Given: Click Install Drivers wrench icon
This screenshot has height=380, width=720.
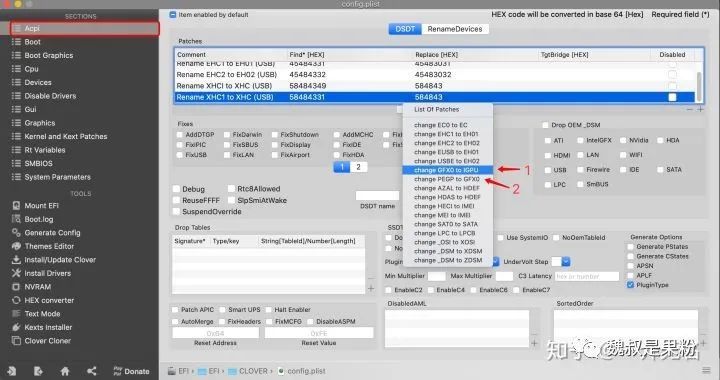Looking at the screenshot, I should pos(16,273).
